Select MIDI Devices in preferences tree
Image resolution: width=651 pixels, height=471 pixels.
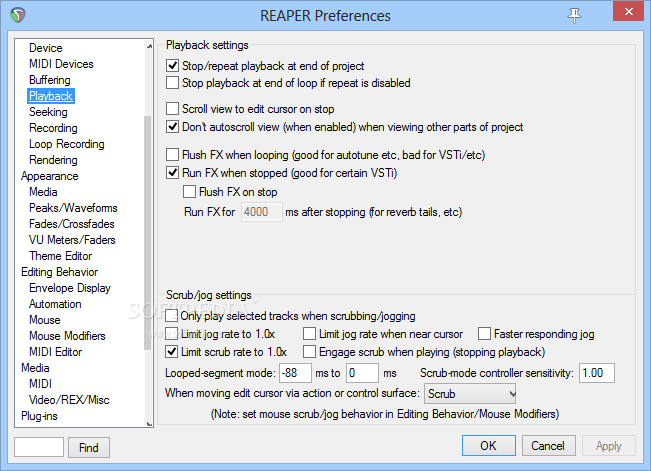click(61, 64)
